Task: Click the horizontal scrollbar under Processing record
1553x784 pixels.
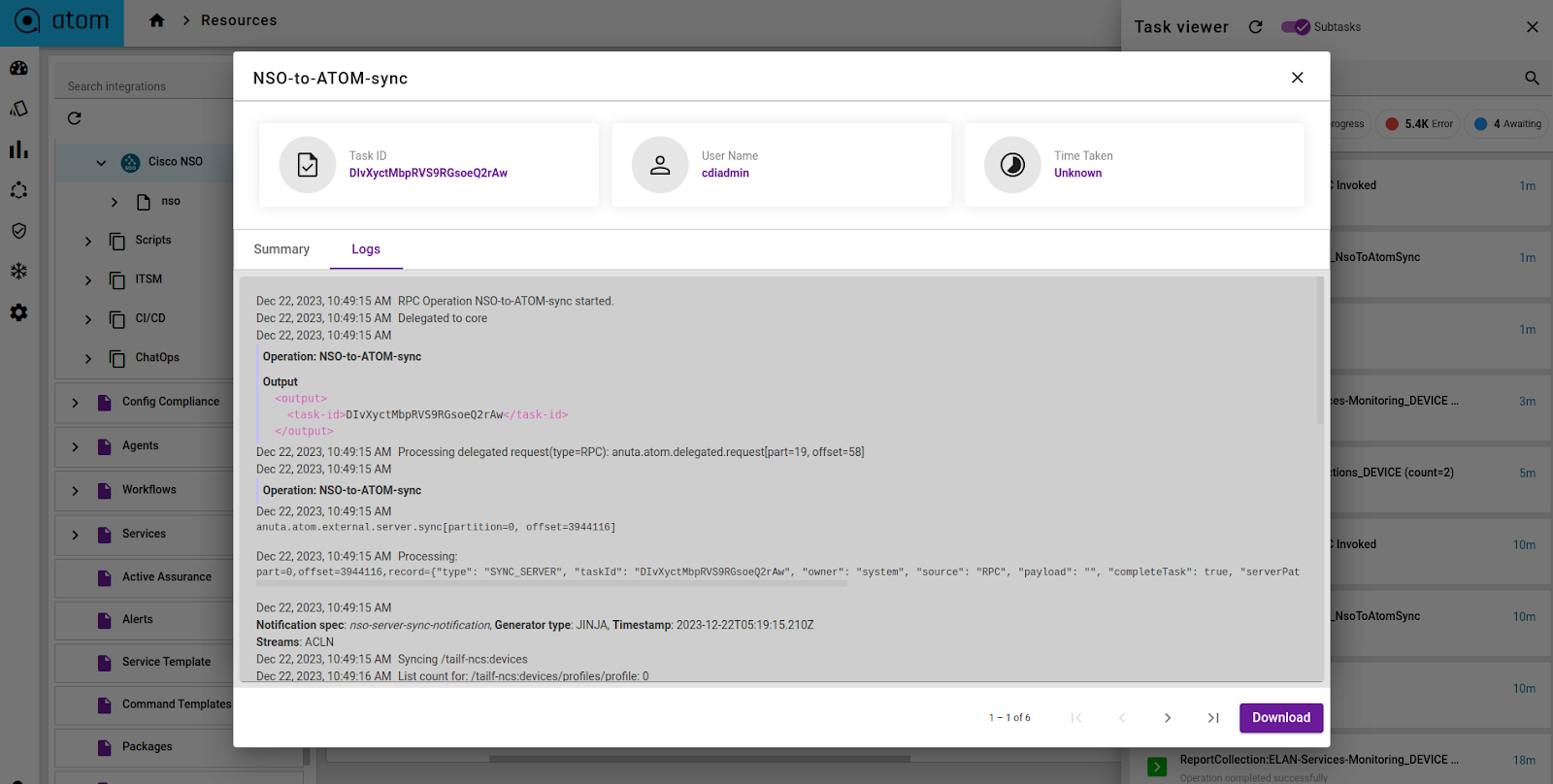Action: coord(551,584)
